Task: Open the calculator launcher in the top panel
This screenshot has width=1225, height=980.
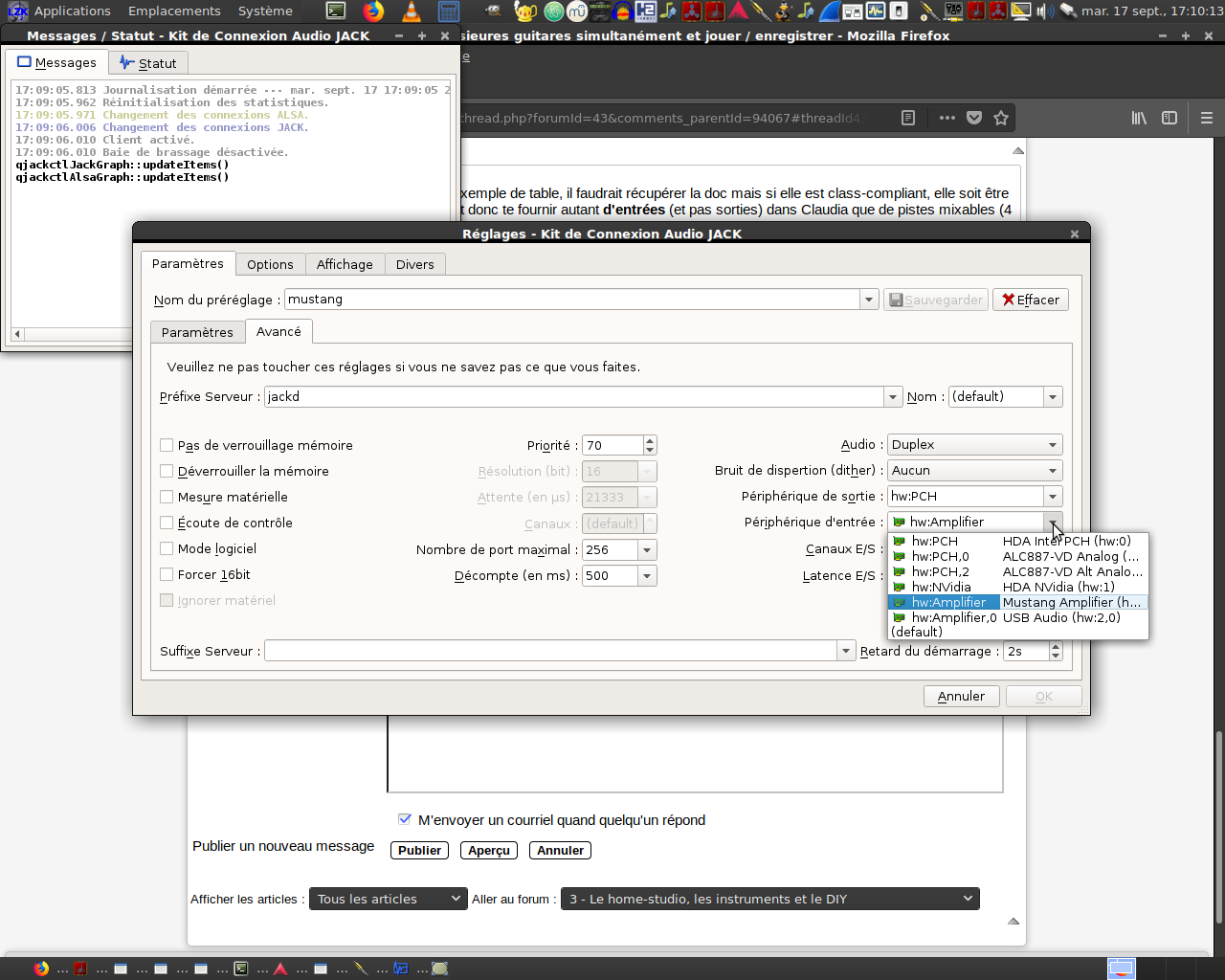Action: point(449,11)
